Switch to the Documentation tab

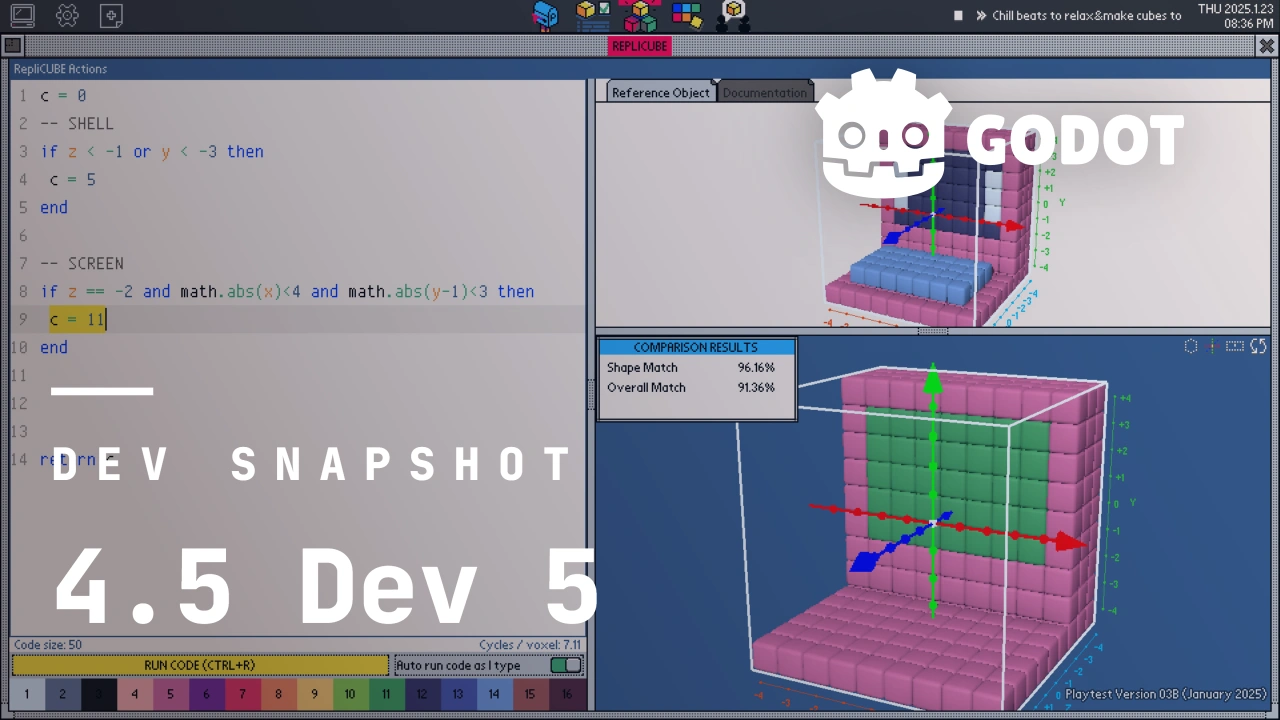(x=764, y=92)
